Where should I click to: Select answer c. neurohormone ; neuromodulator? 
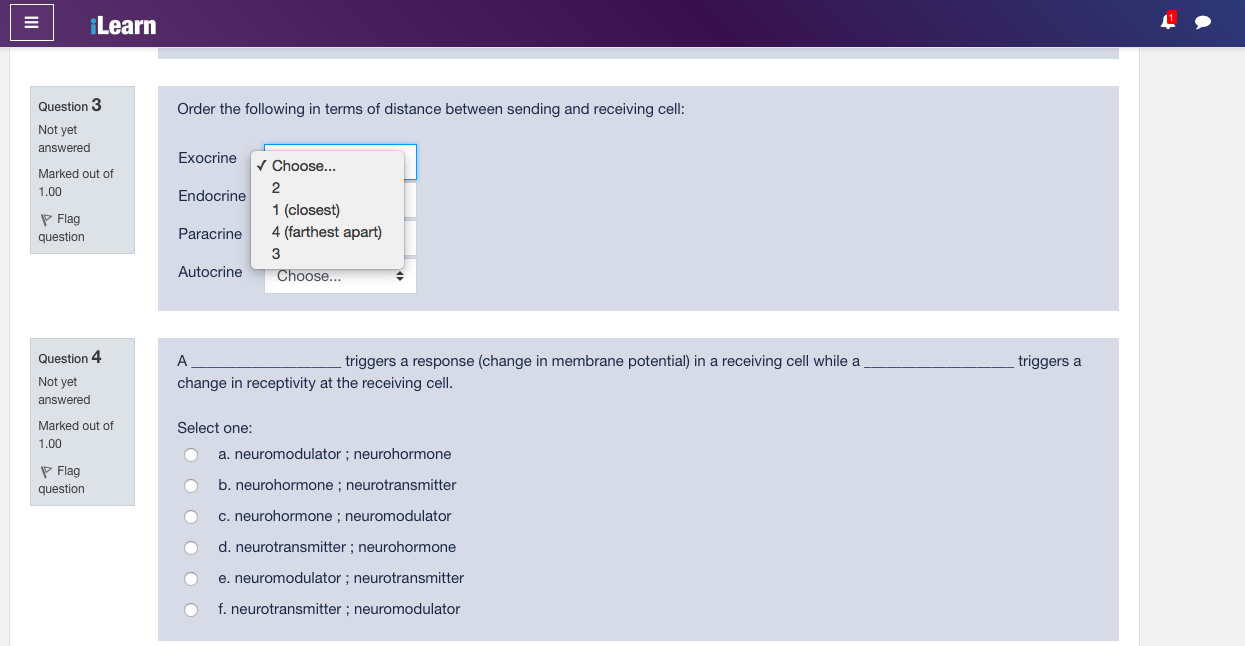(191, 517)
